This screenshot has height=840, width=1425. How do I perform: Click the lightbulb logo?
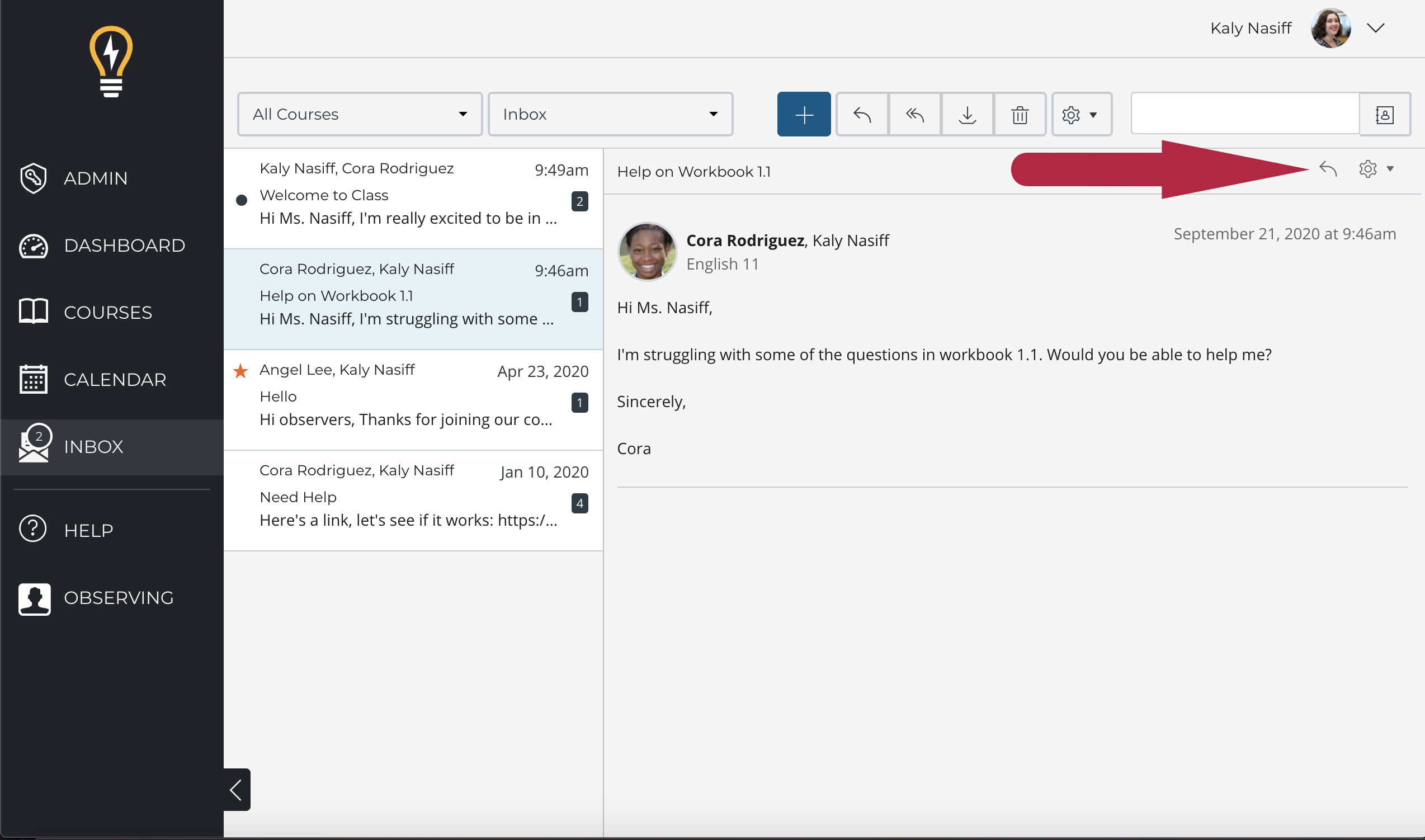point(111,61)
